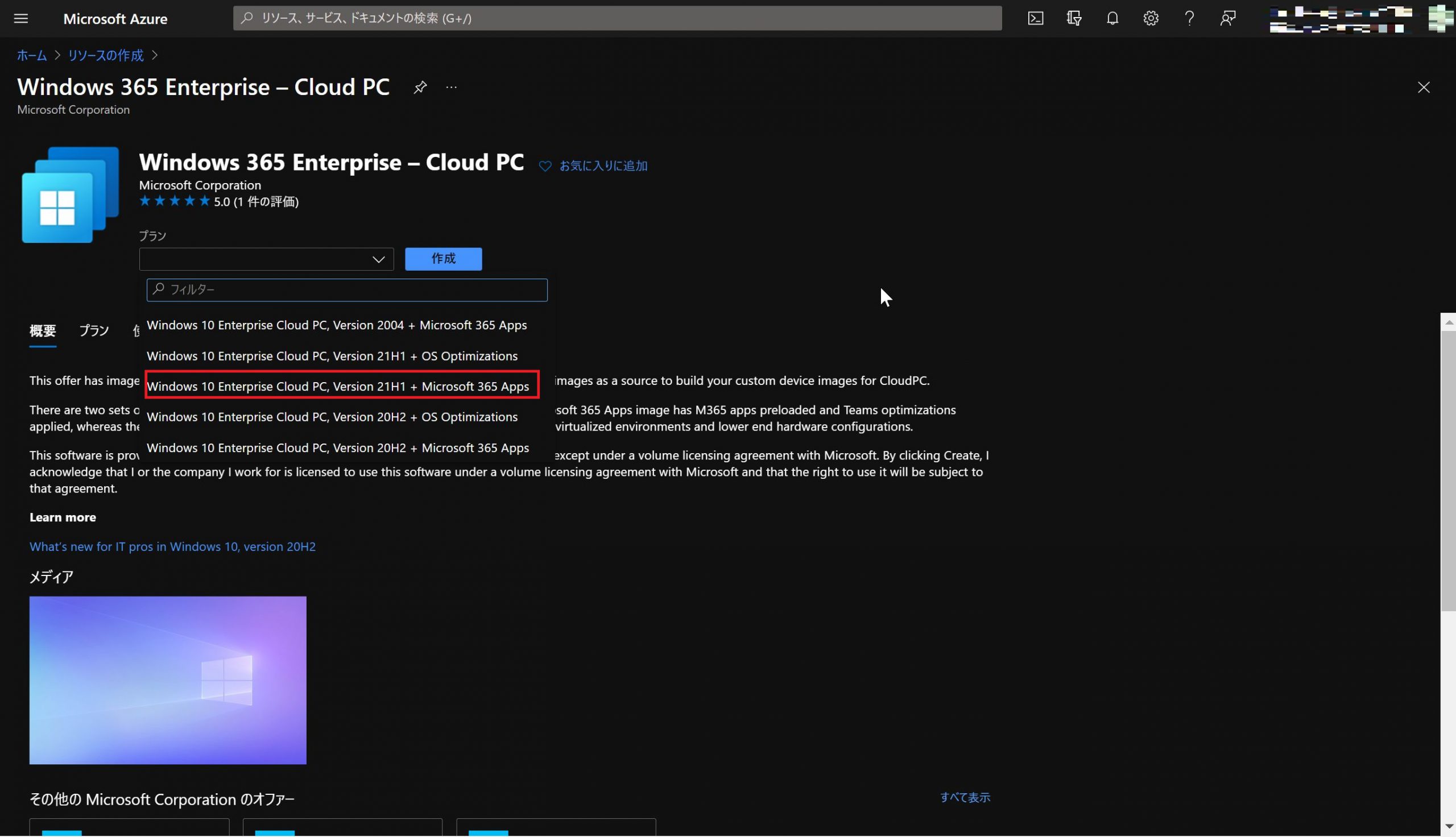This screenshot has height=837, width=1456.
Task: Open Directories and subscriptions filter icon
Action: [1074, 18]
